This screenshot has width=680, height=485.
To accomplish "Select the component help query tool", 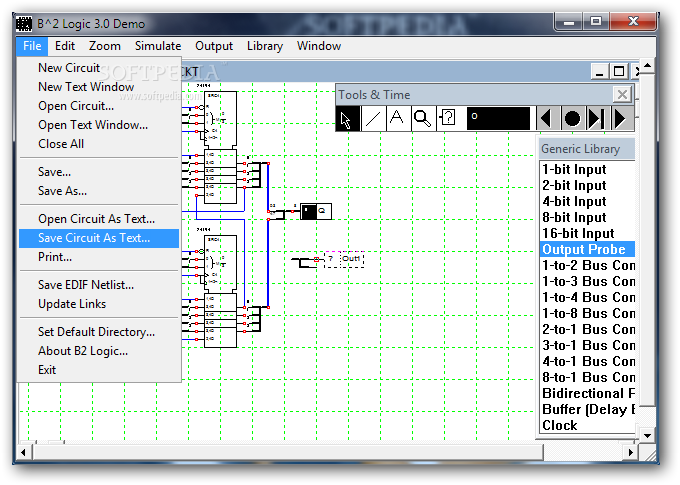I will click(448, 118).
